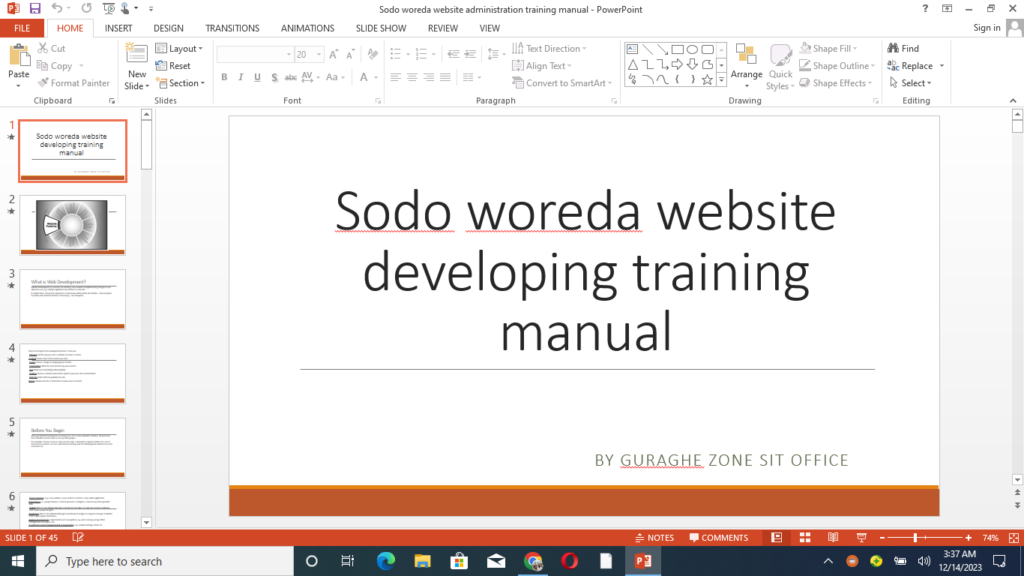Viewport: 1024px width, 576px height.
Task: Select the star shape in shapes gallery
Action: (708, 79)
